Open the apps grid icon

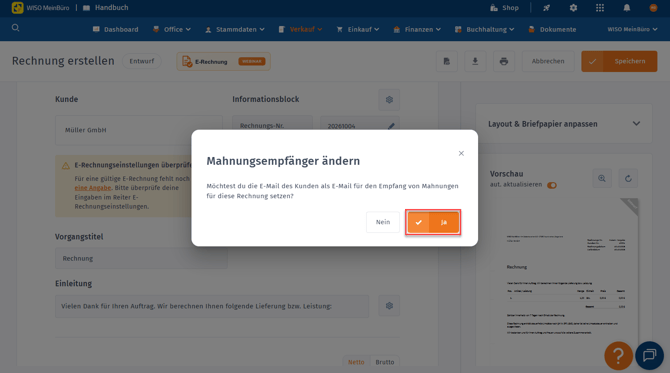[x=600, y=8]
